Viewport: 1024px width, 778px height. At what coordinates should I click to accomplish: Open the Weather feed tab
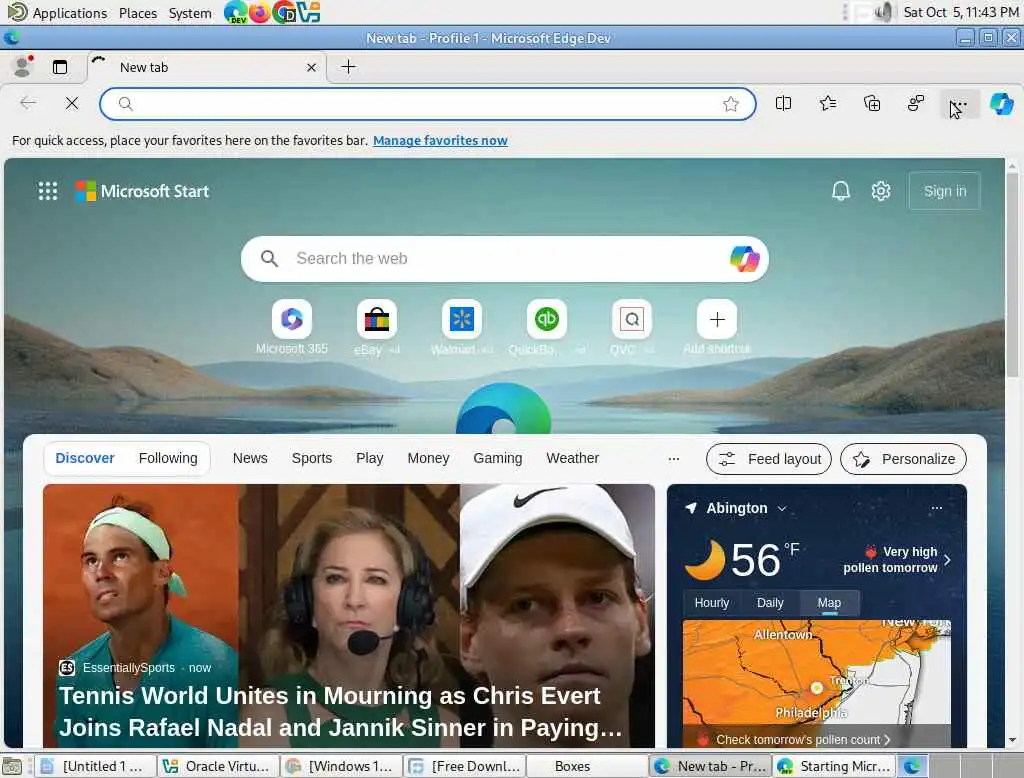[x=573, y=459]
